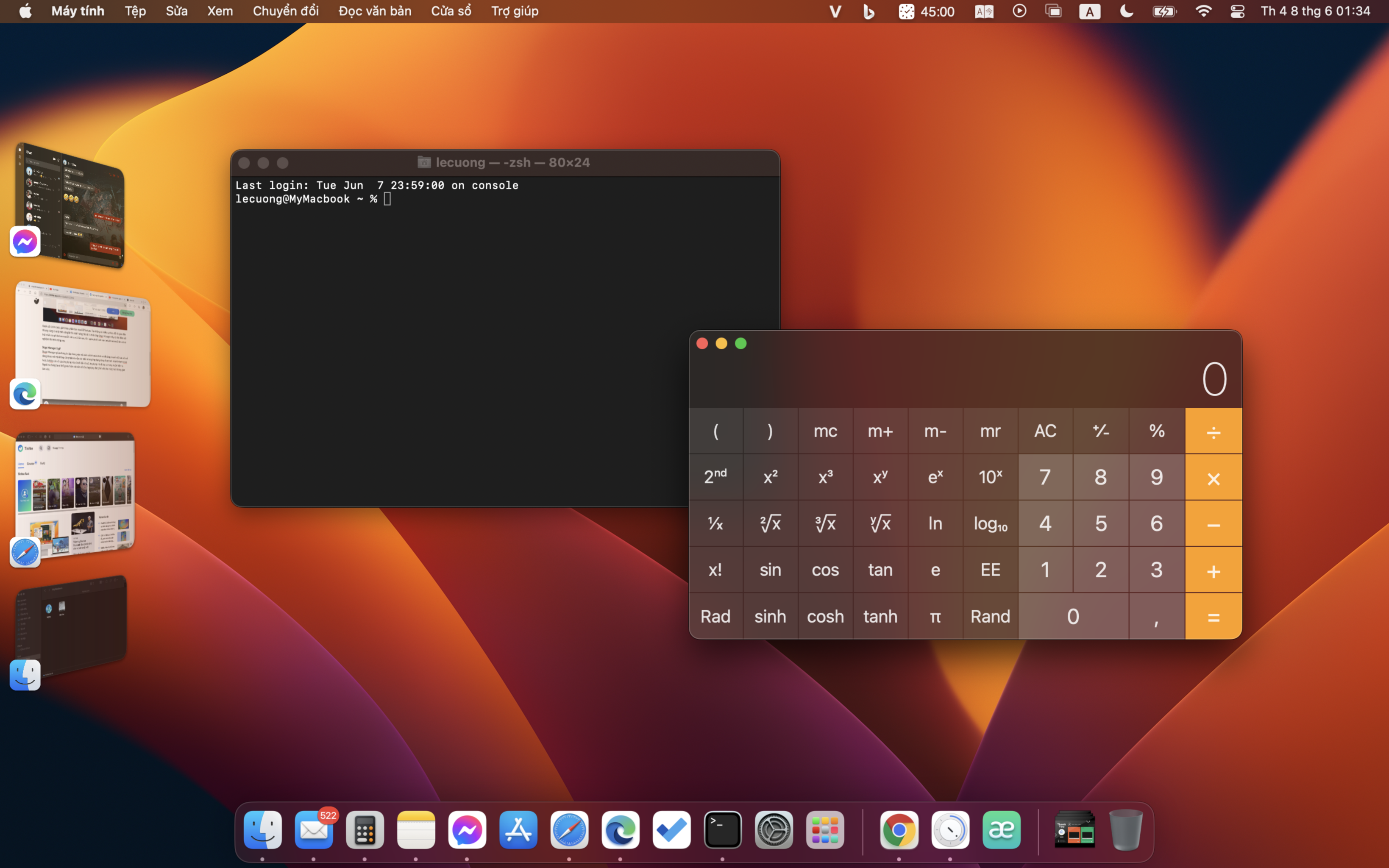
Task: Open the date and time in menu bar
Action: tap(1315, 11)
